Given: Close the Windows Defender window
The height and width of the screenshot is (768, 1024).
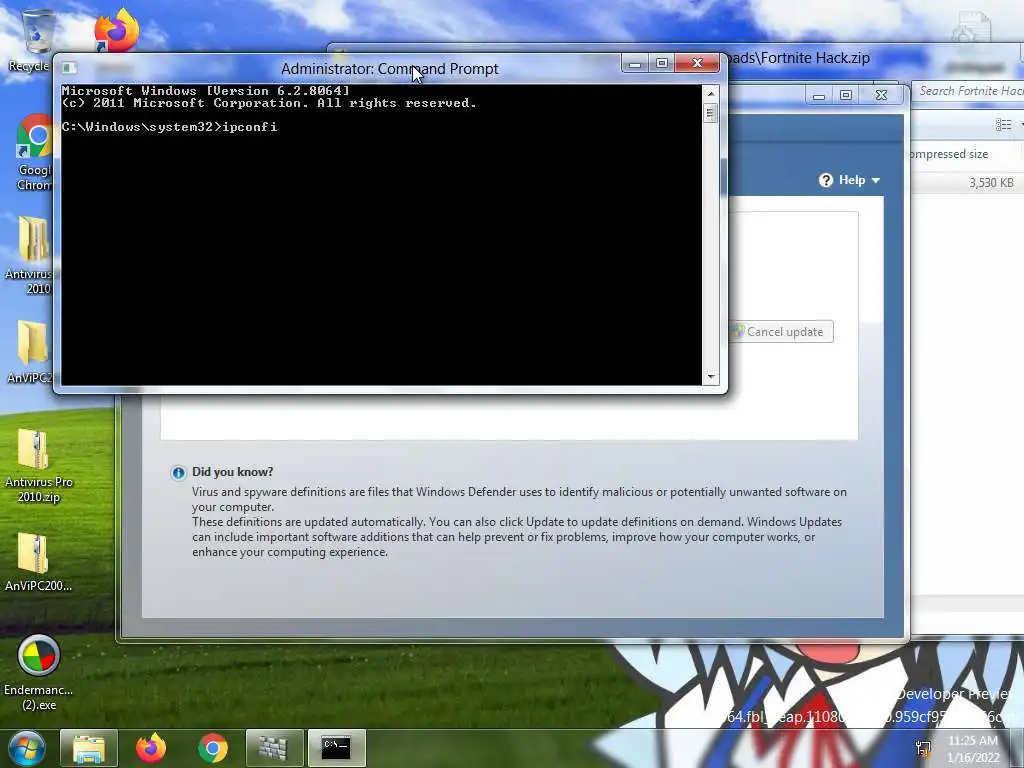Looking at the screenshot, I should tap(881, 96).
